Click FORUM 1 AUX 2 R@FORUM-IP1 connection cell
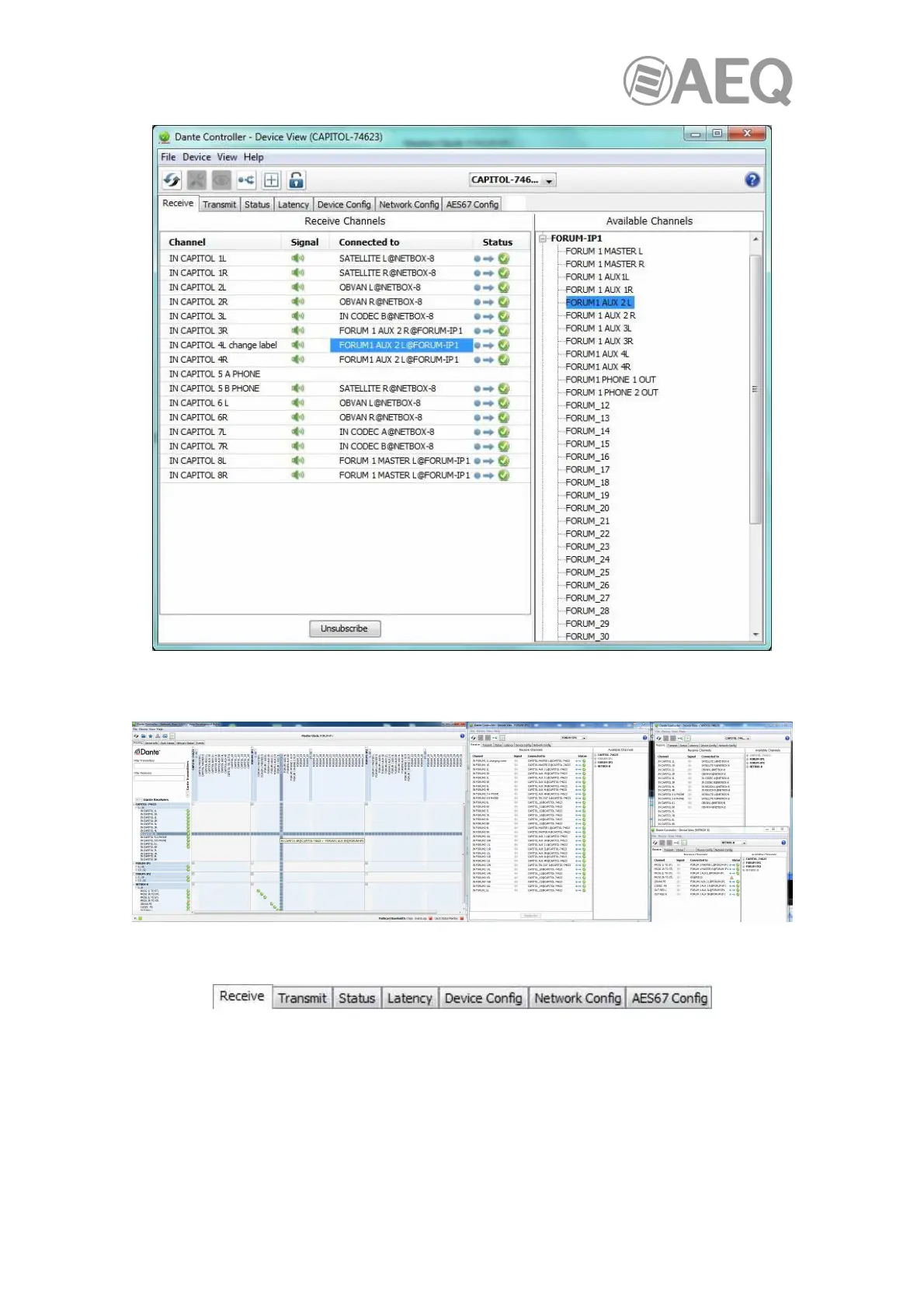 [401, 331]
